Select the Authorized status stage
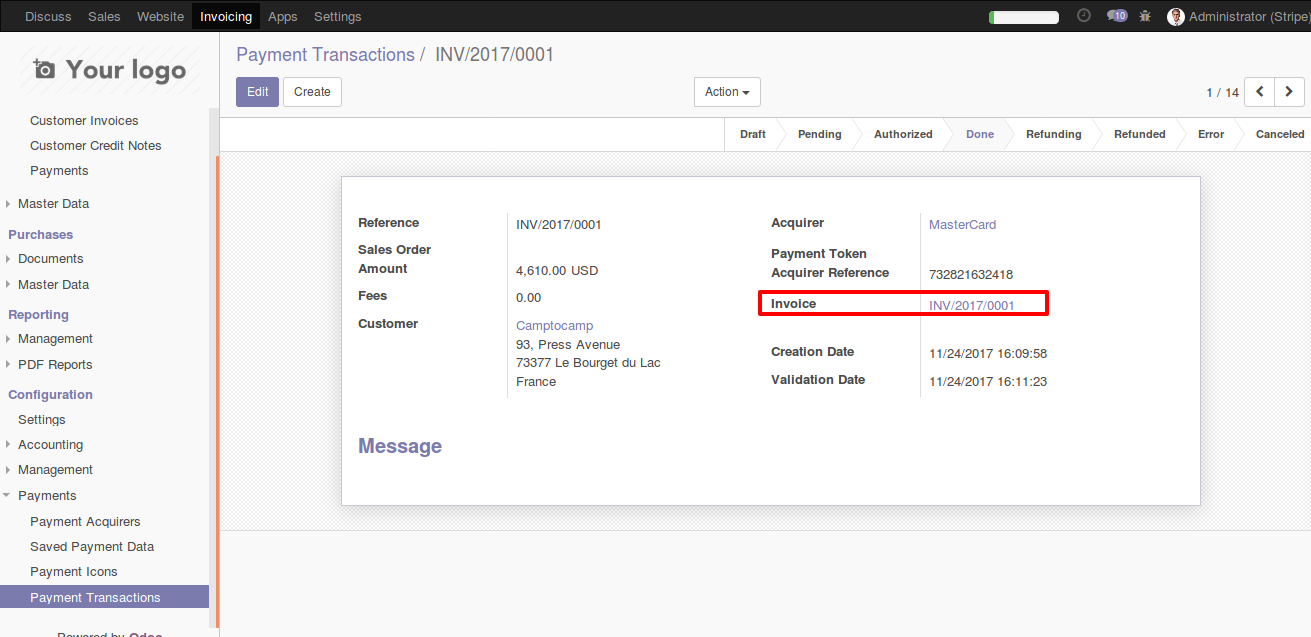Screen dimensions: 1311x637 point(903,134)
